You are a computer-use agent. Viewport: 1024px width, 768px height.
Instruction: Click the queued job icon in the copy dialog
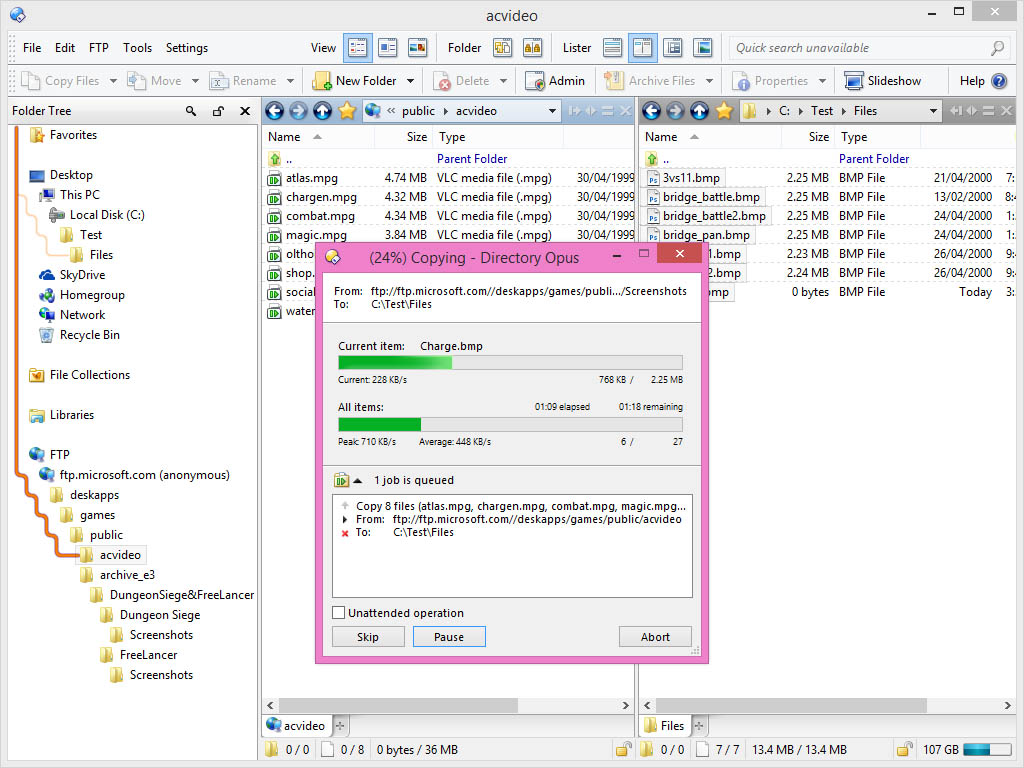click(x=341, y=481)
